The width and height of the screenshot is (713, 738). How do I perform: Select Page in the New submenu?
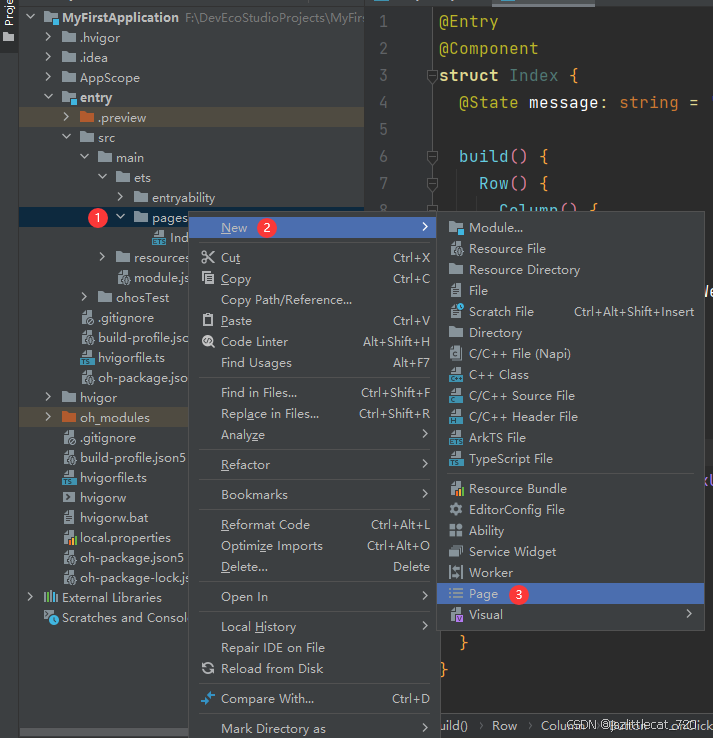483,594
